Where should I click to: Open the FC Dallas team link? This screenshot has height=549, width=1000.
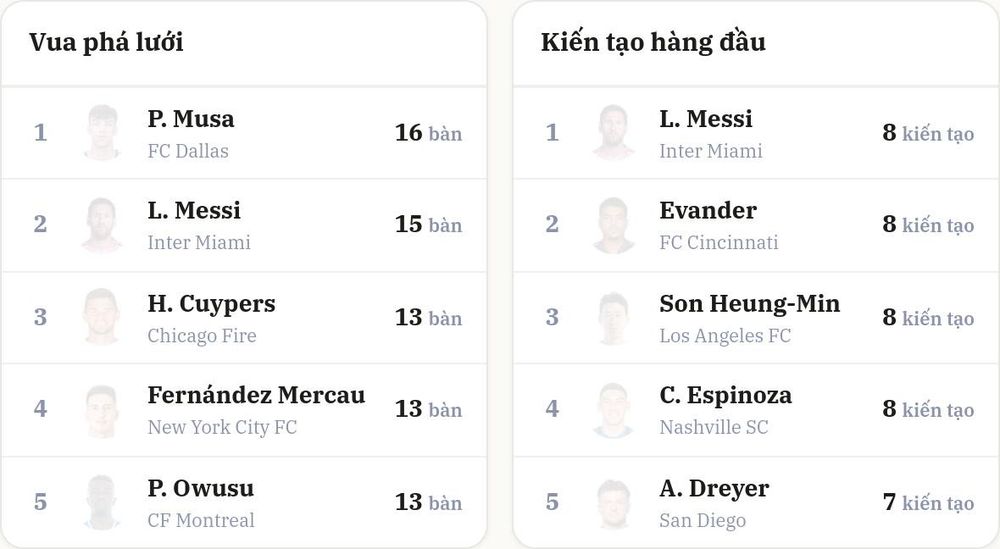pos(188,151)
